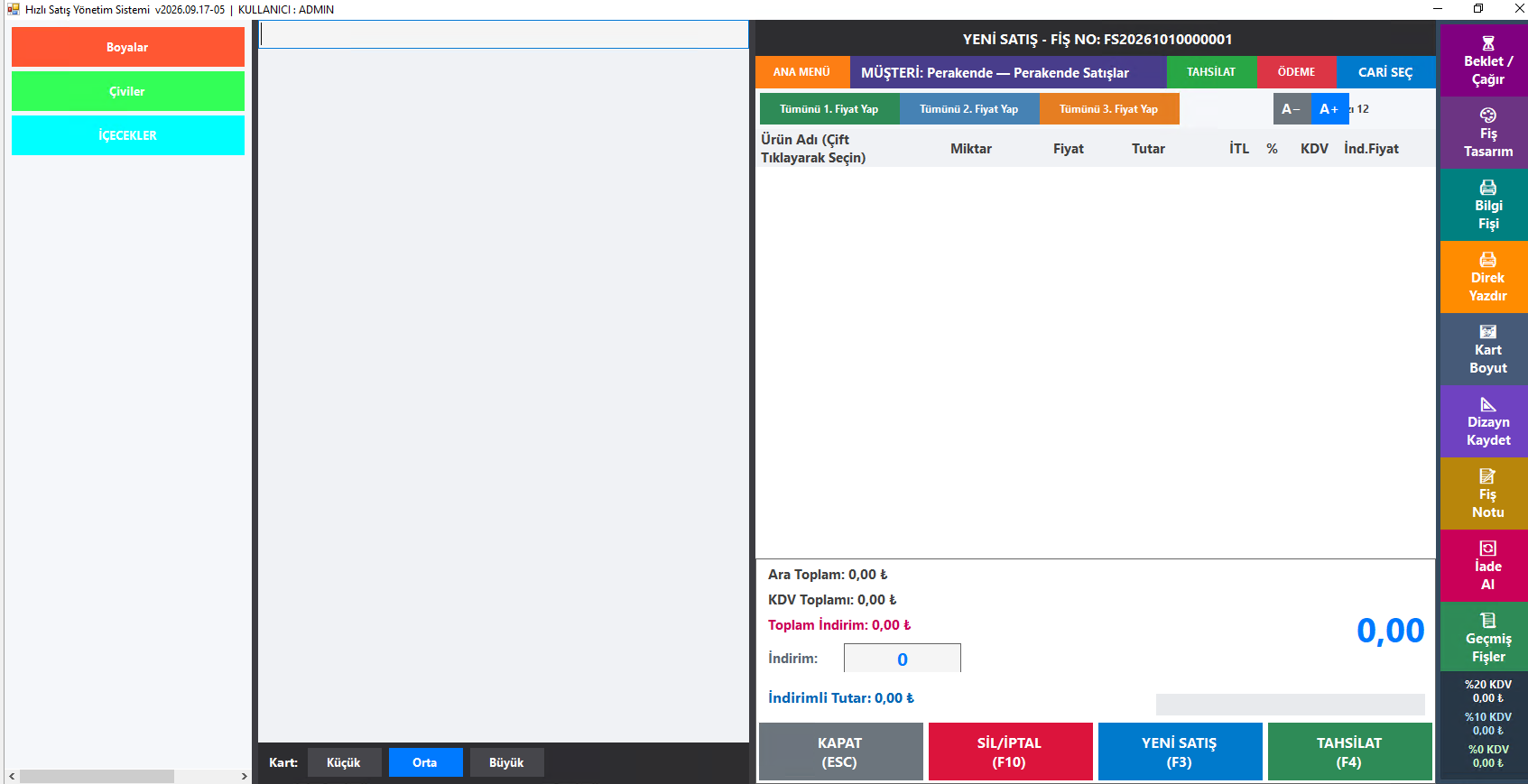Open the İÇECEKLER category

tap(128, 135)
